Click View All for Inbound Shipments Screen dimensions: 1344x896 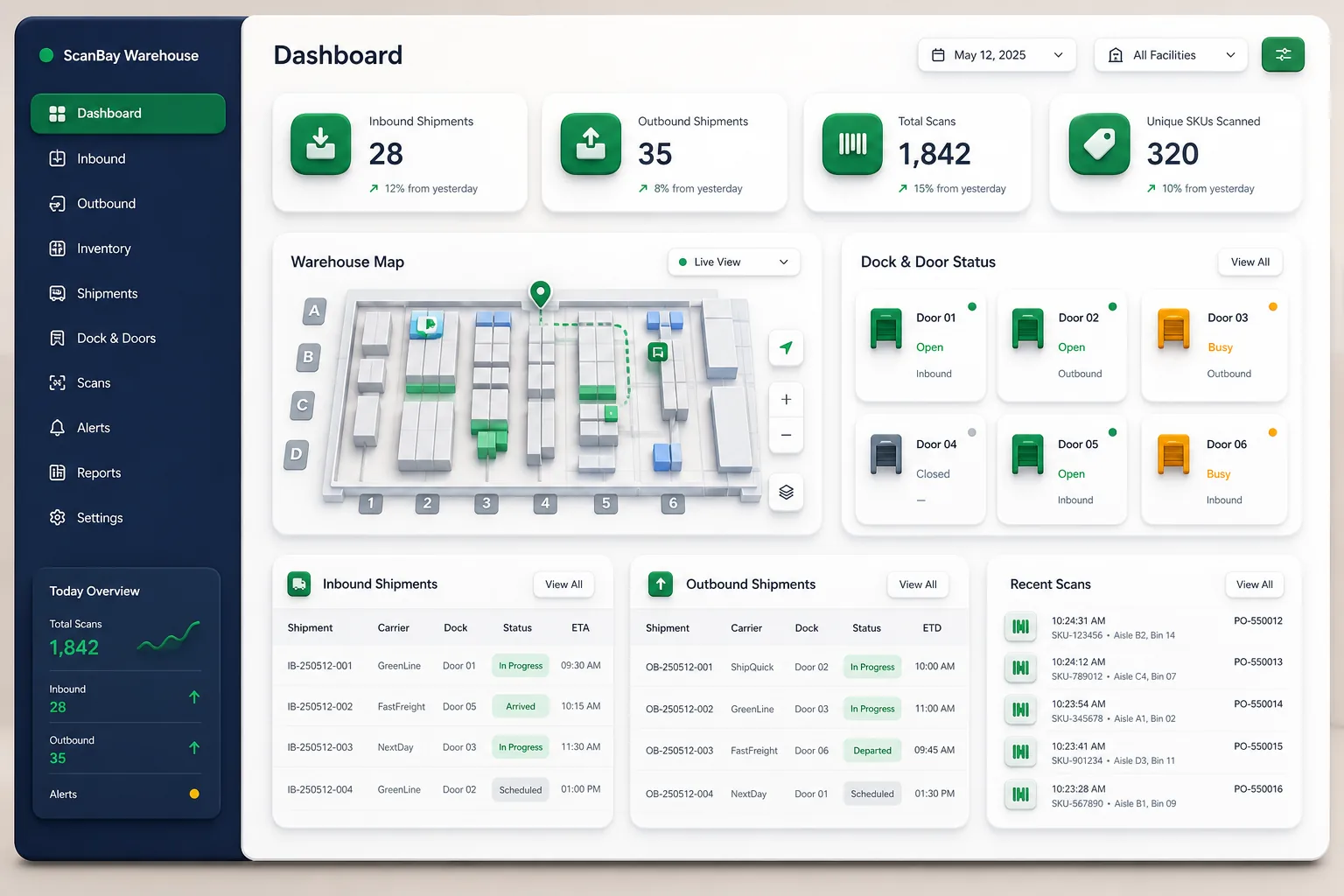tap(563, 584)
